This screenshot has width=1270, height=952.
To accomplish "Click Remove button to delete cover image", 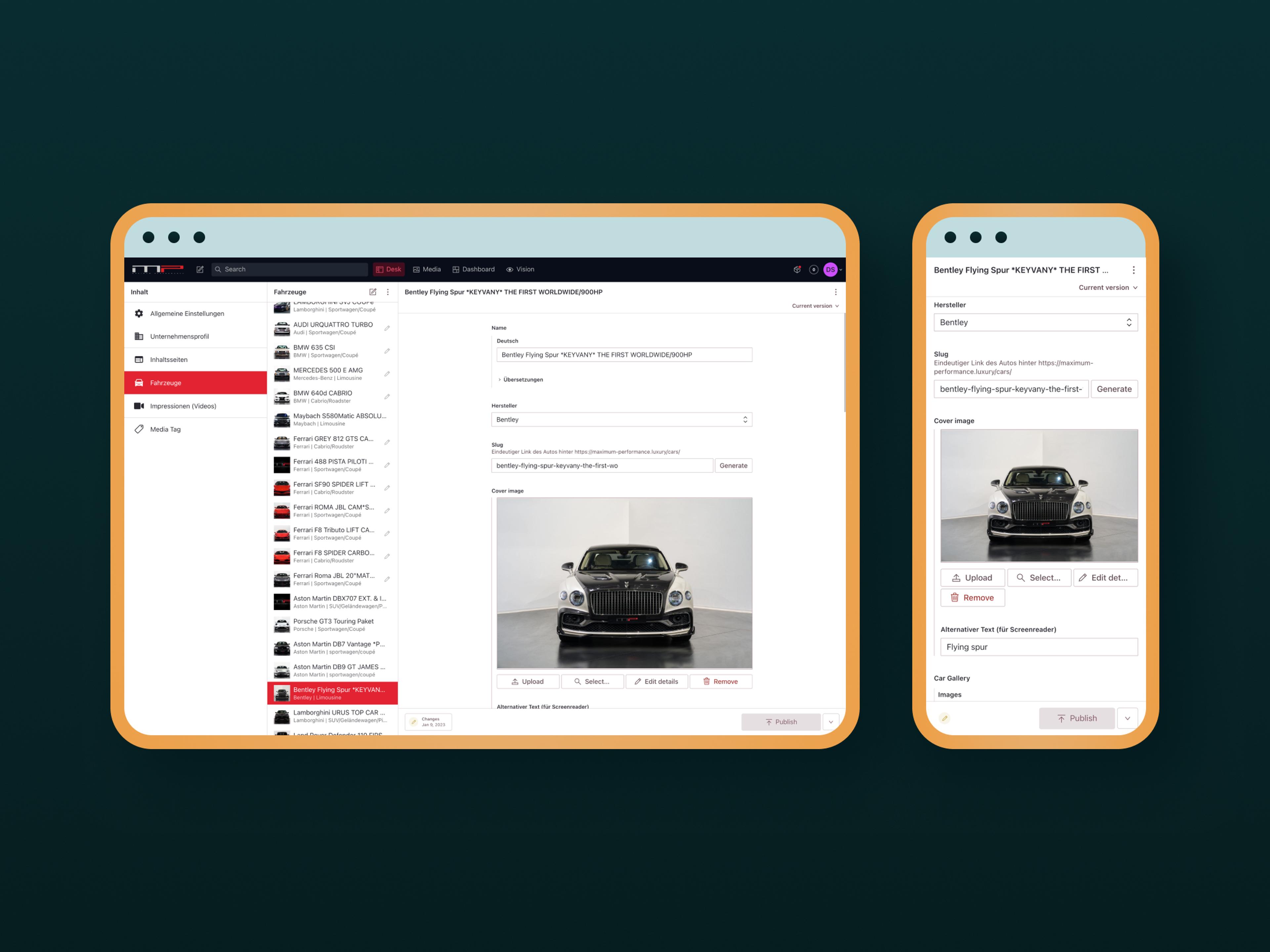I will coord(719,681).
